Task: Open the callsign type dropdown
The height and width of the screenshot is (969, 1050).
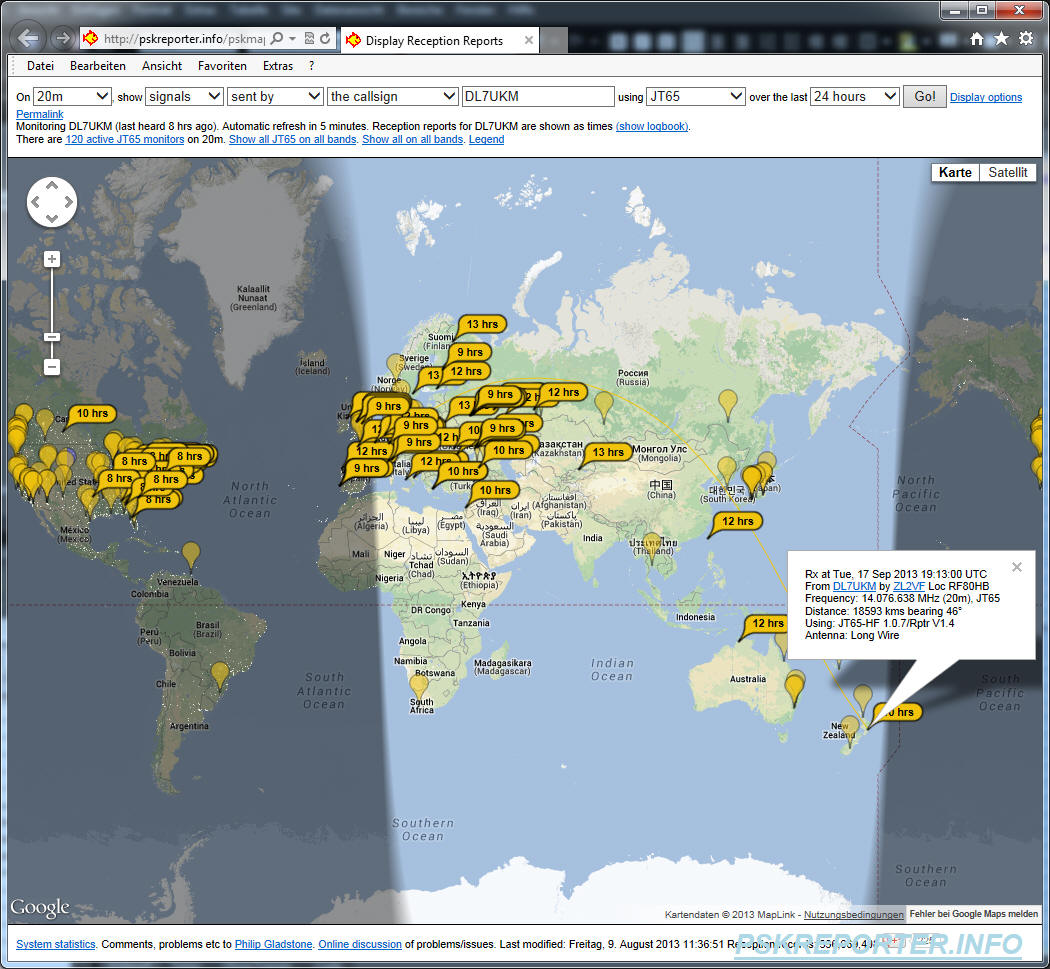Action: tap(392, 96)
